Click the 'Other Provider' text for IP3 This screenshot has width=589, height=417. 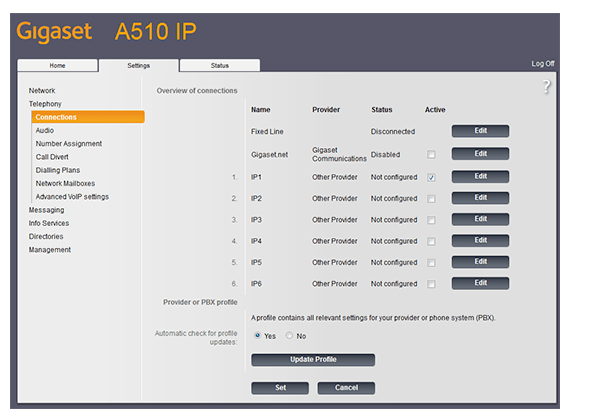(335, 220)
